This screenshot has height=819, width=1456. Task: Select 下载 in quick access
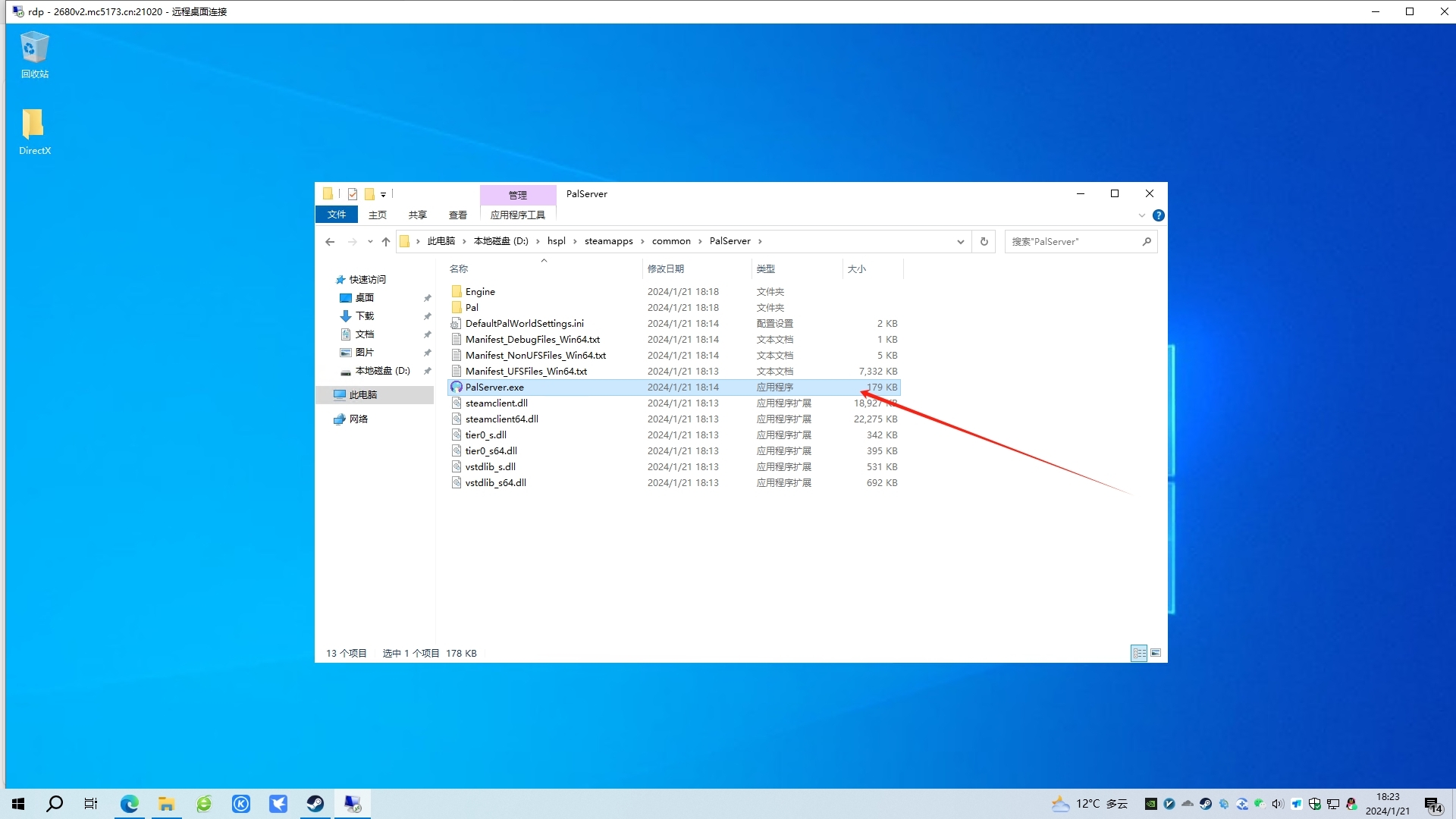(x=365, y=316)
